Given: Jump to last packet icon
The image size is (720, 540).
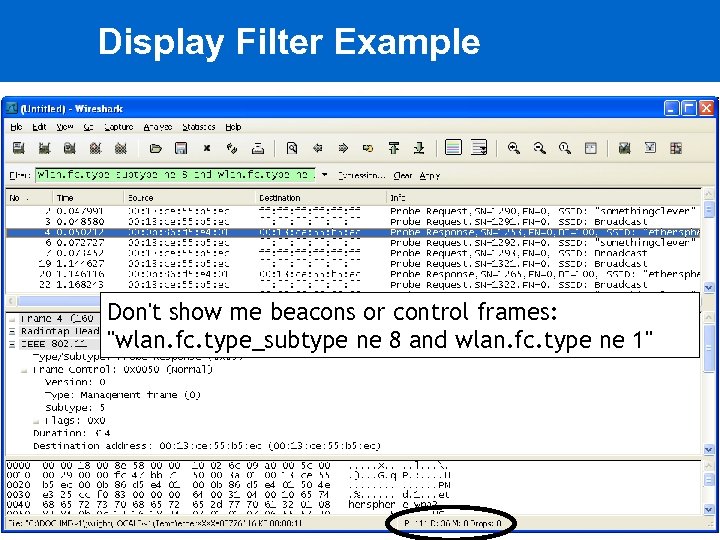Looking at the screenshot, I should (x=419, y=148).
